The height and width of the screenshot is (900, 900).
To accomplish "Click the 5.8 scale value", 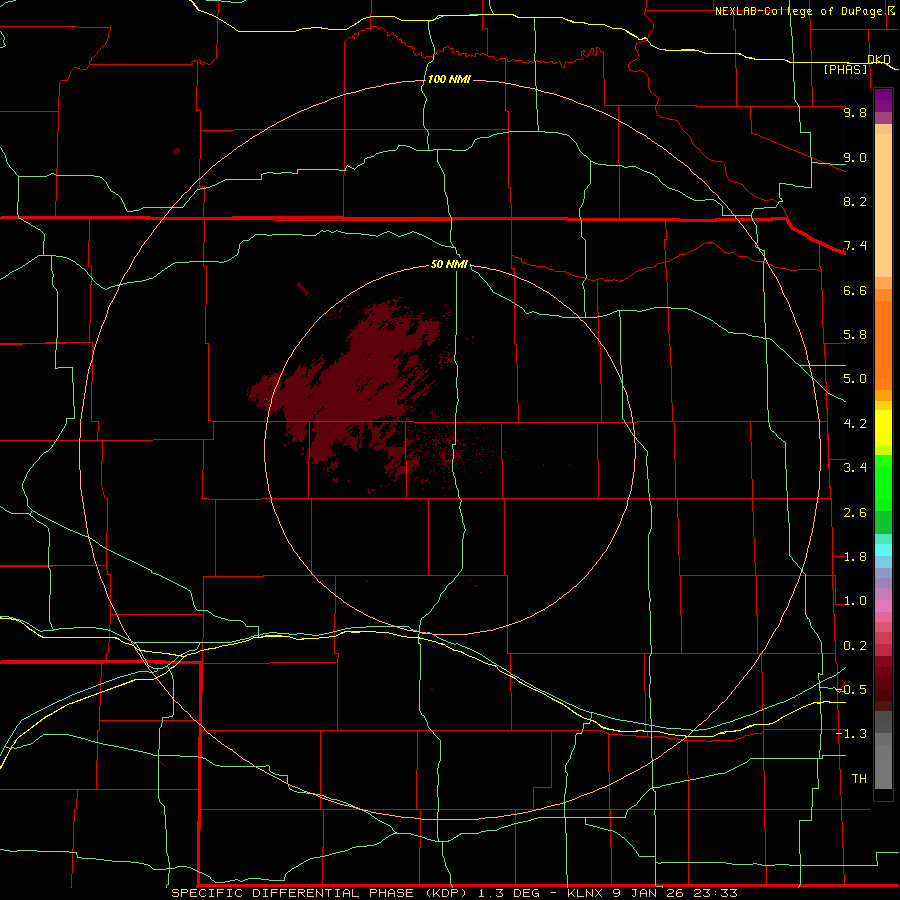I will pyautogui.click(x=855, y=335).
